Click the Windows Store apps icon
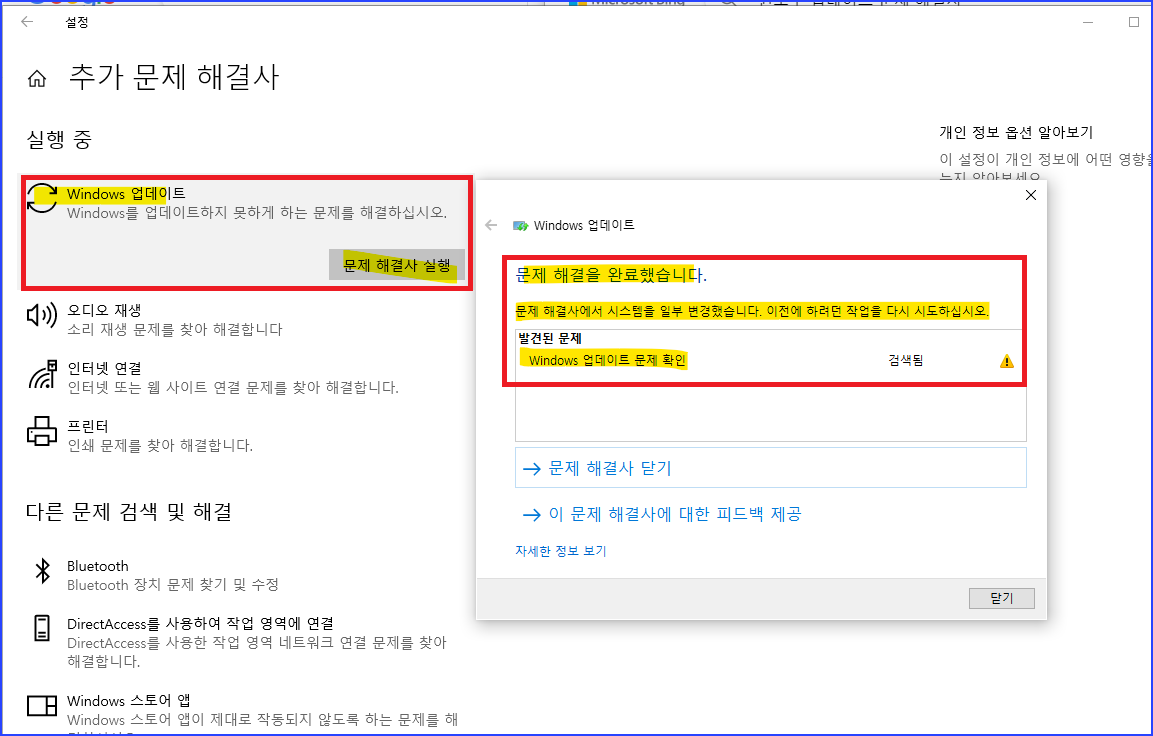1153x736 pixels. point(42,706)
